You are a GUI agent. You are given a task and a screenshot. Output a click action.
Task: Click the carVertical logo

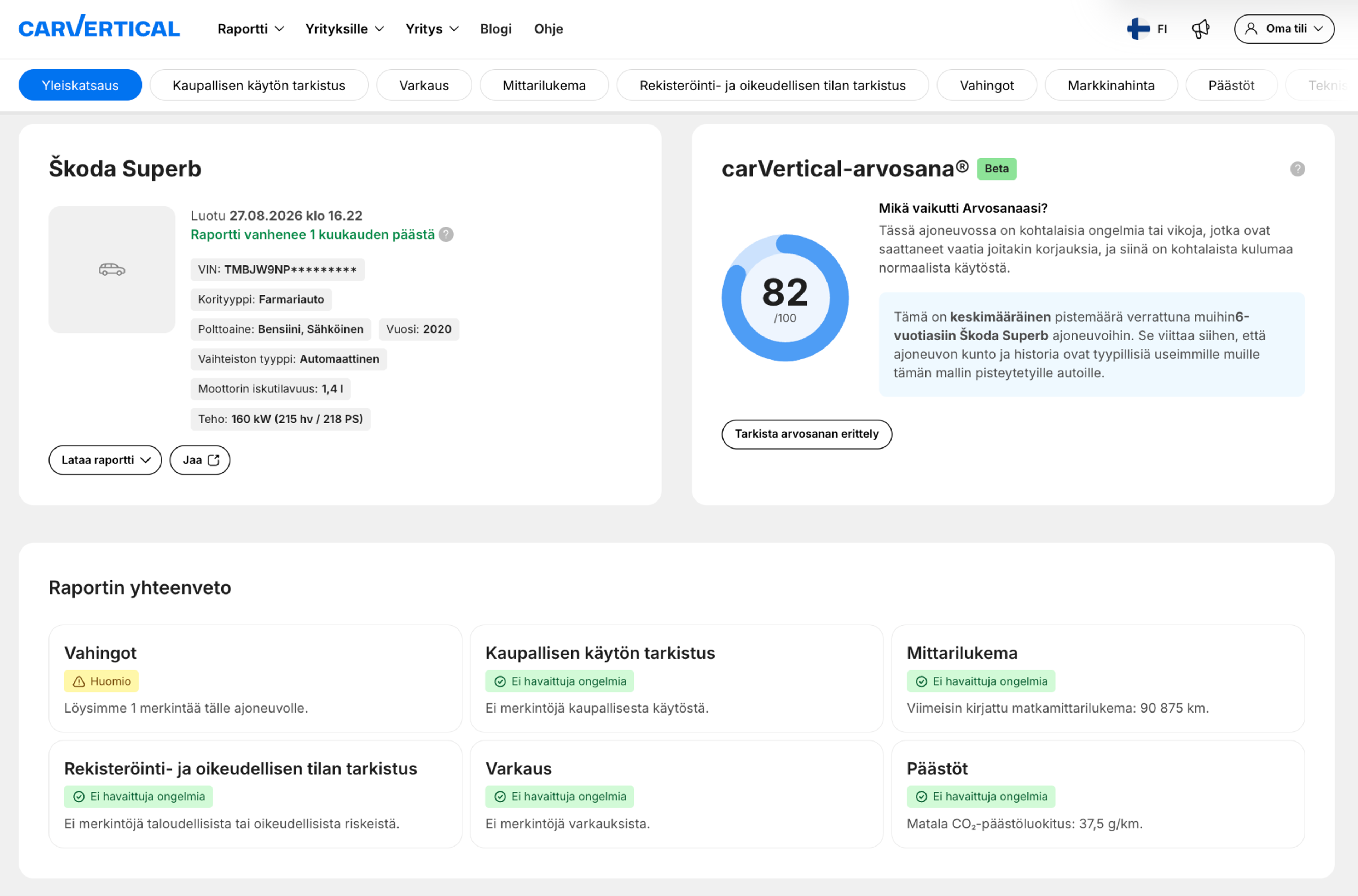99,27
